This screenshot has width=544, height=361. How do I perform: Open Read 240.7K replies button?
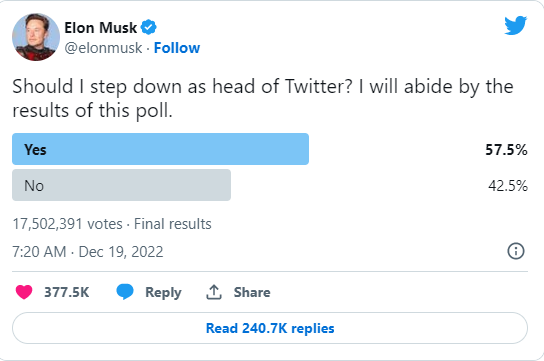pos(270,328)
